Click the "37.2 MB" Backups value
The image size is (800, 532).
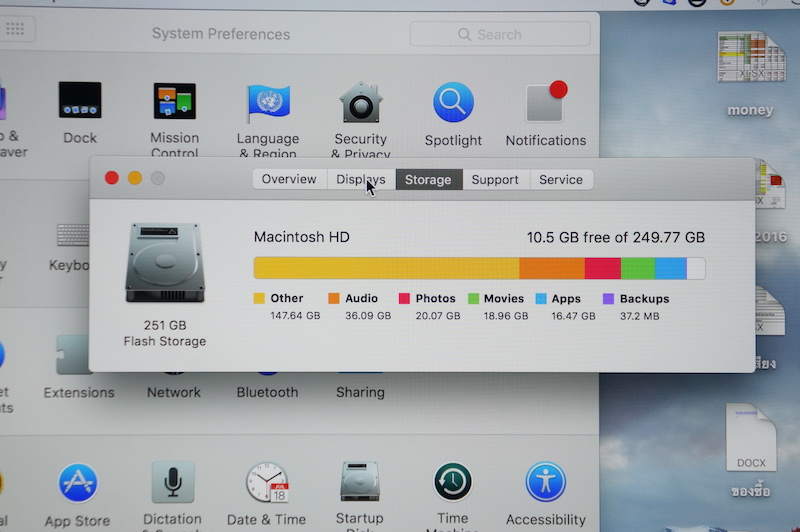coord(639,316)
